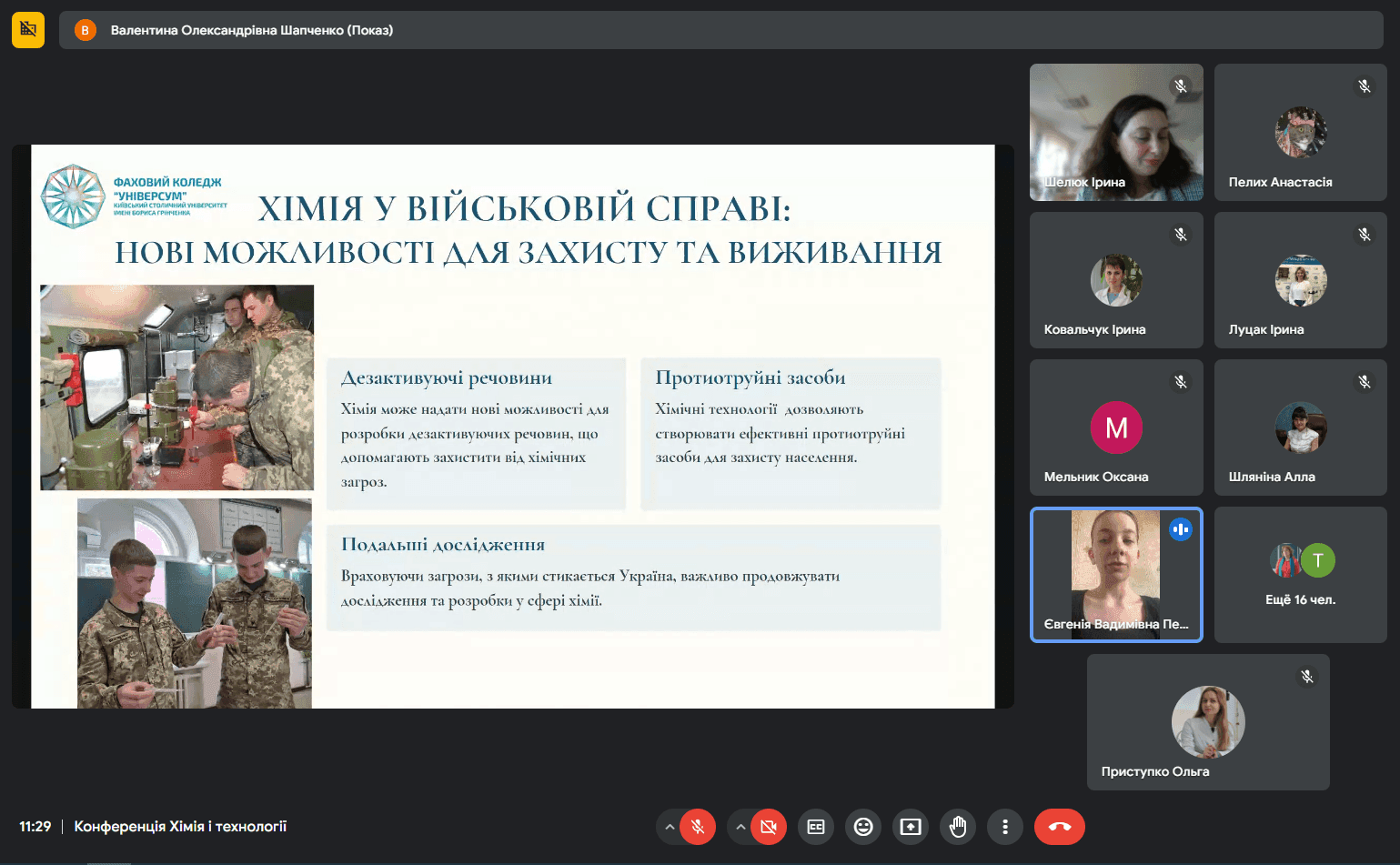This screenshot has width=1400, height=865.
Task: Click muted mic icon on Шелюк Ірина tile
Action: coord(1181,86)
